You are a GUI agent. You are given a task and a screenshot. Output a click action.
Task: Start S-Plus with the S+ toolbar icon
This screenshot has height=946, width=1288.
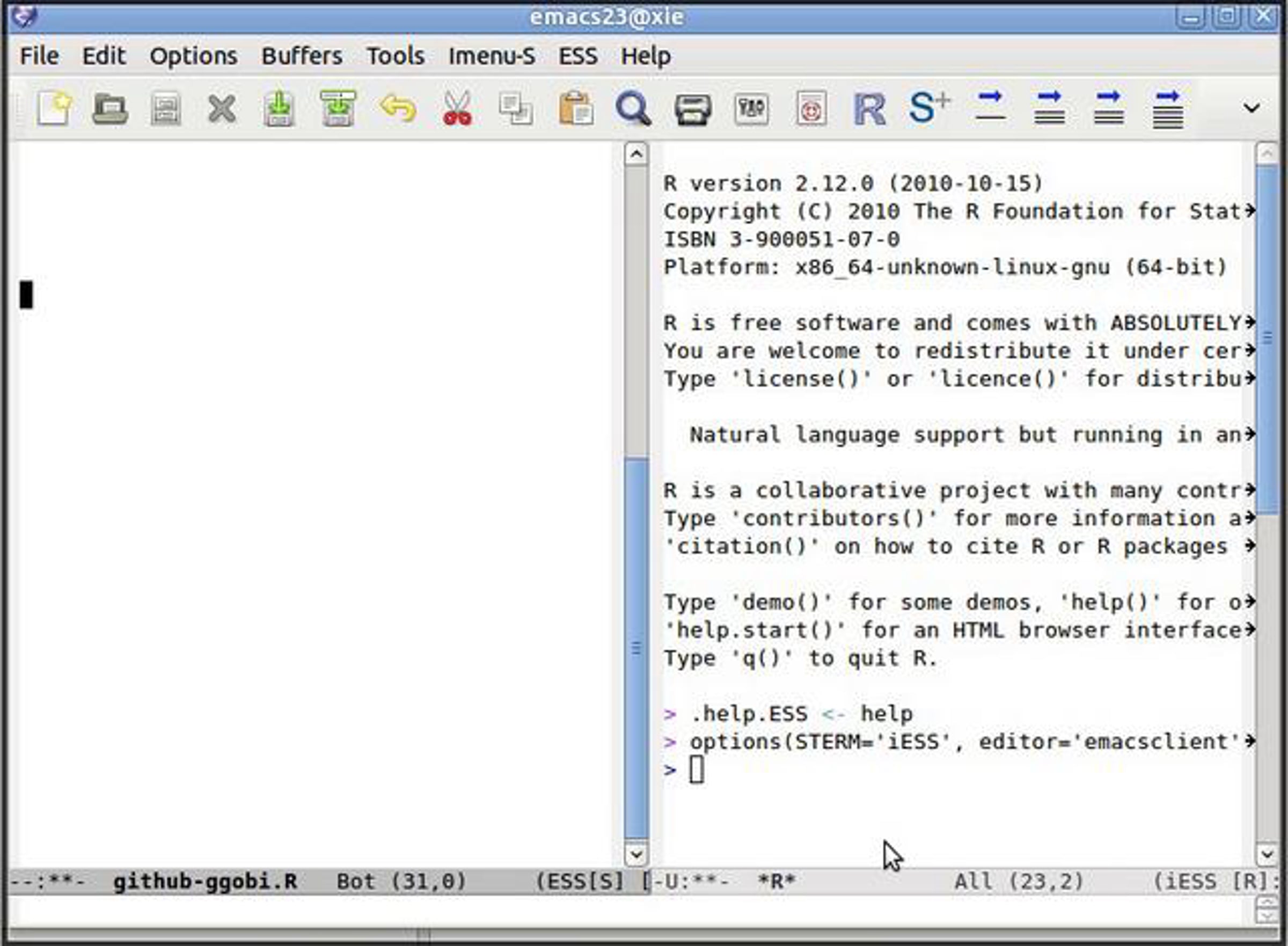tap(930, 107)
